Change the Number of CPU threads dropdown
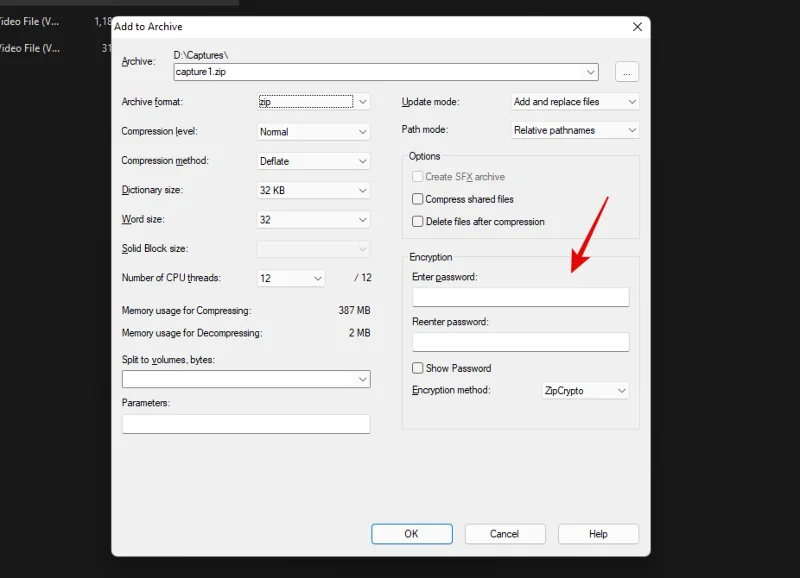The width and height of the screenshot is (800, 578). (292, 278)
